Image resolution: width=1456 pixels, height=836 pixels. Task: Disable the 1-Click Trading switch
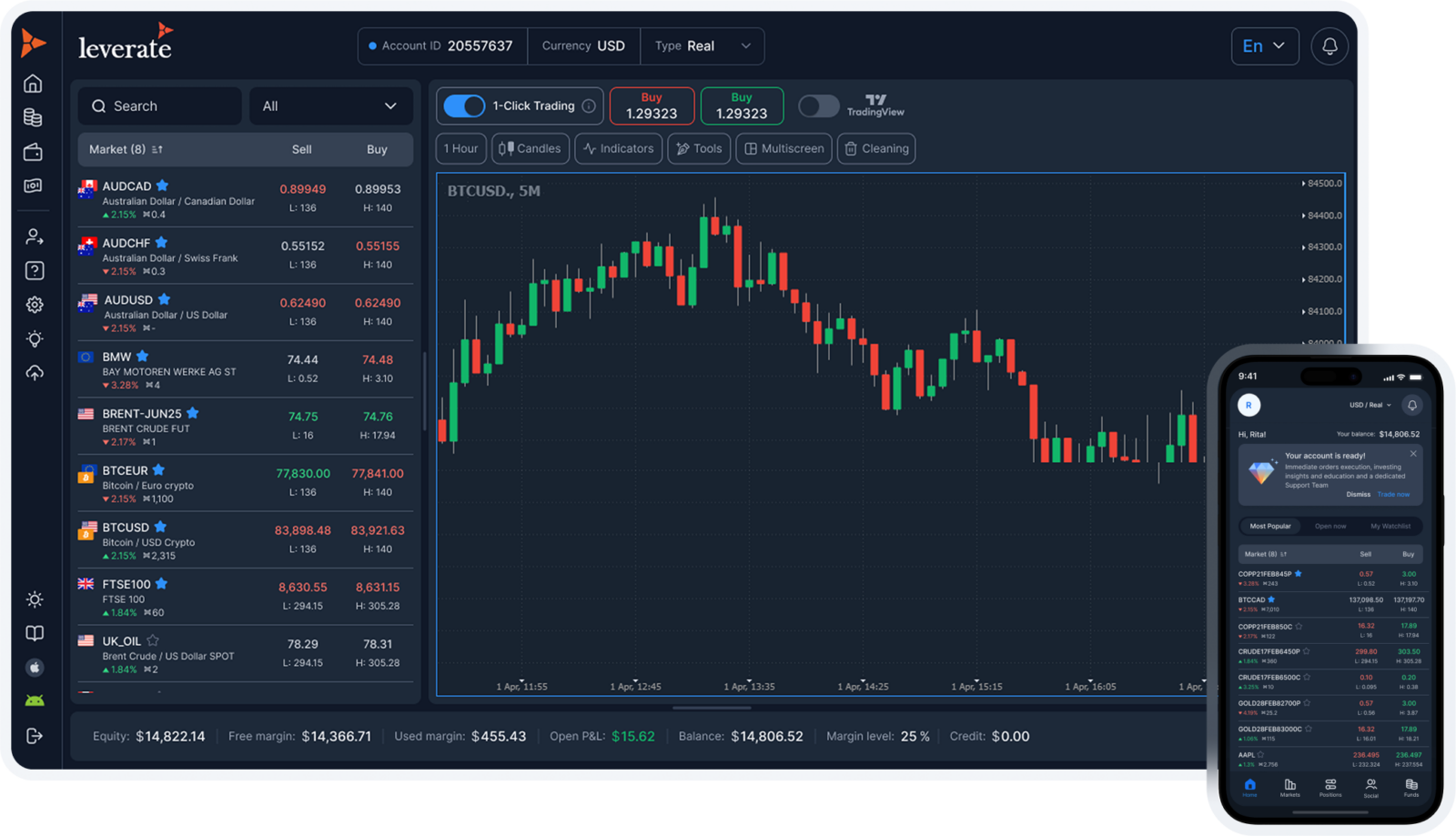(x=464, y=106)
